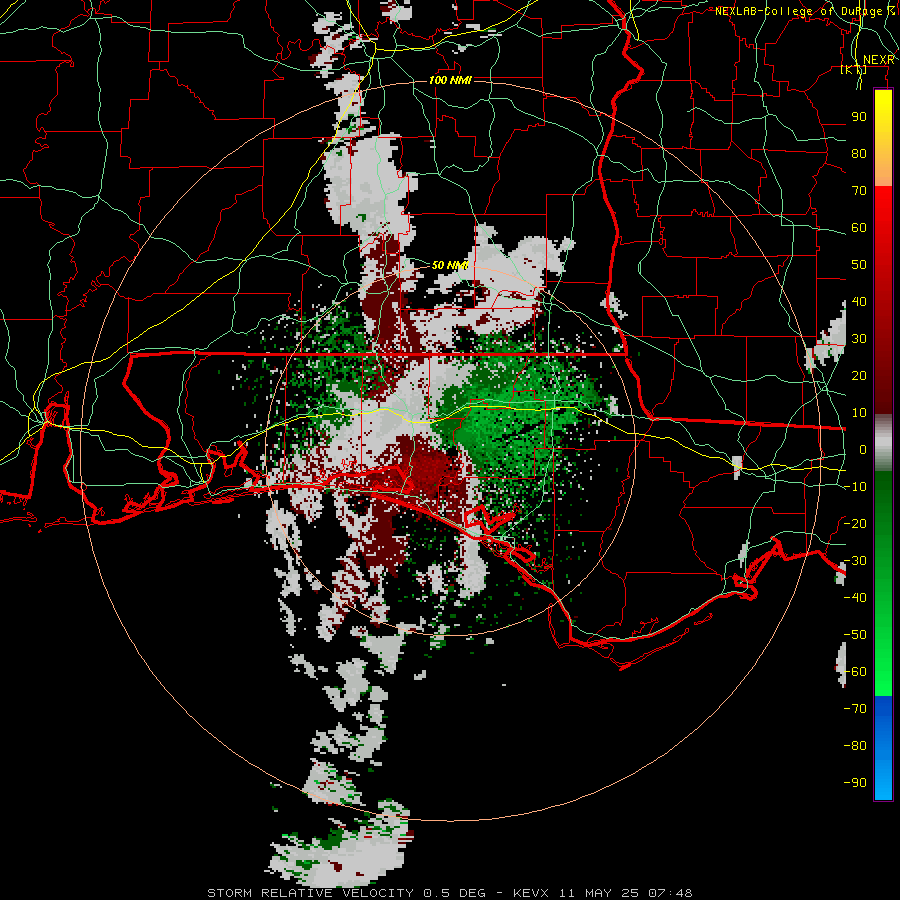Click the "50 NMI" range ring label
The height and width of the screenshot is (900, 900).
pos(450,265)
